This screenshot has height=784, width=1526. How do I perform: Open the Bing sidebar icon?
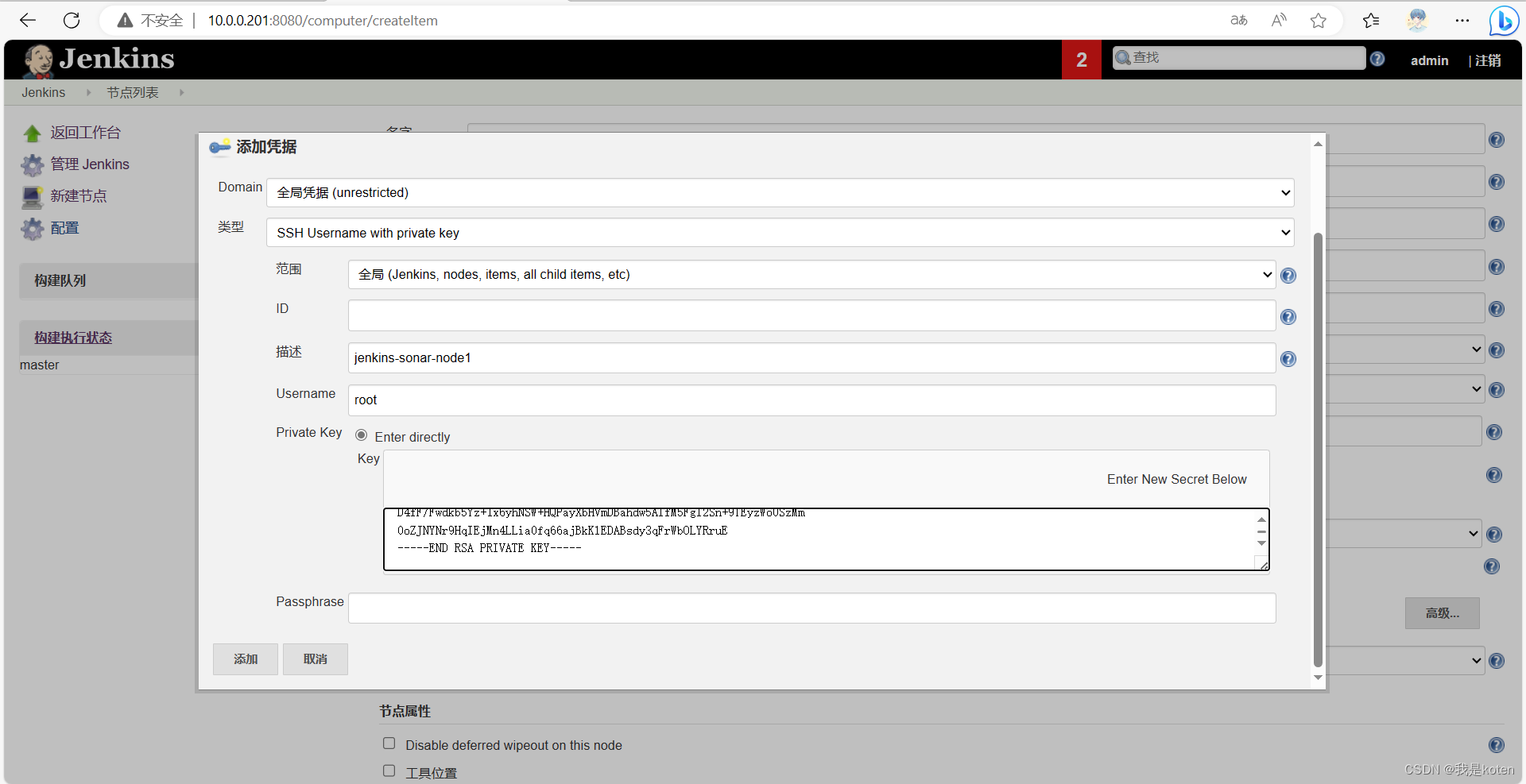coord(1504,21)
